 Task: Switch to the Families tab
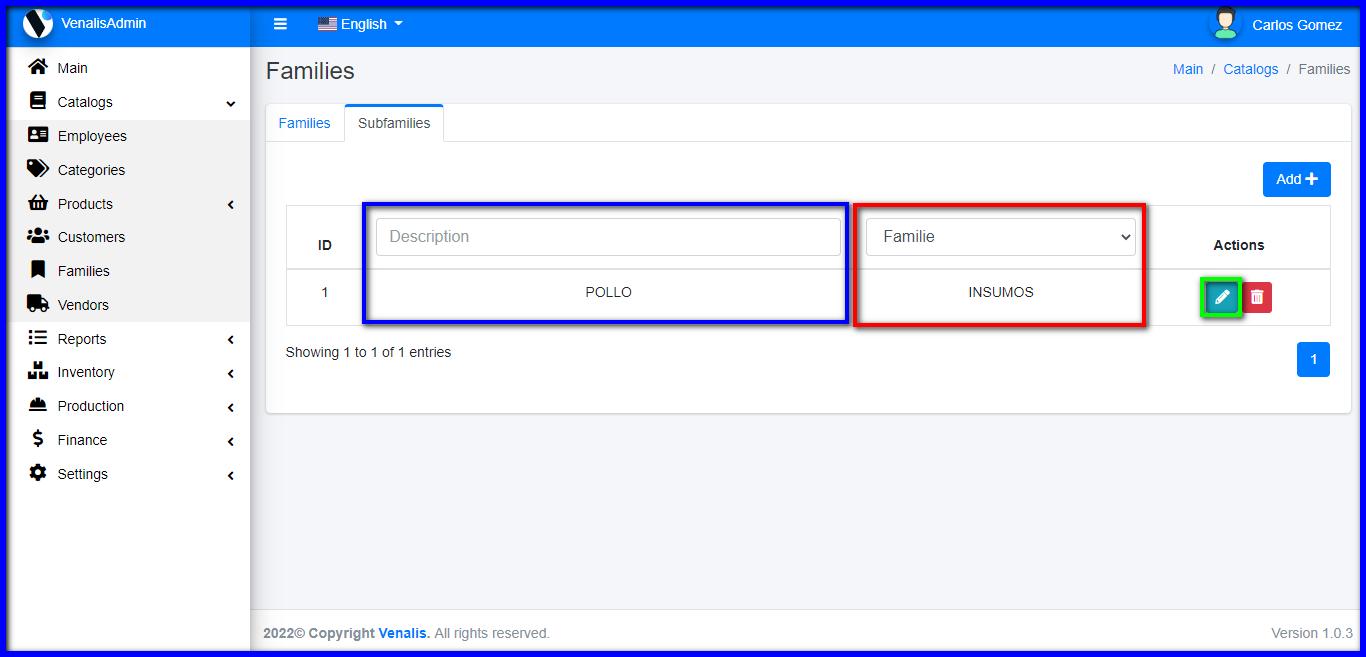click(x=304, y=123)
